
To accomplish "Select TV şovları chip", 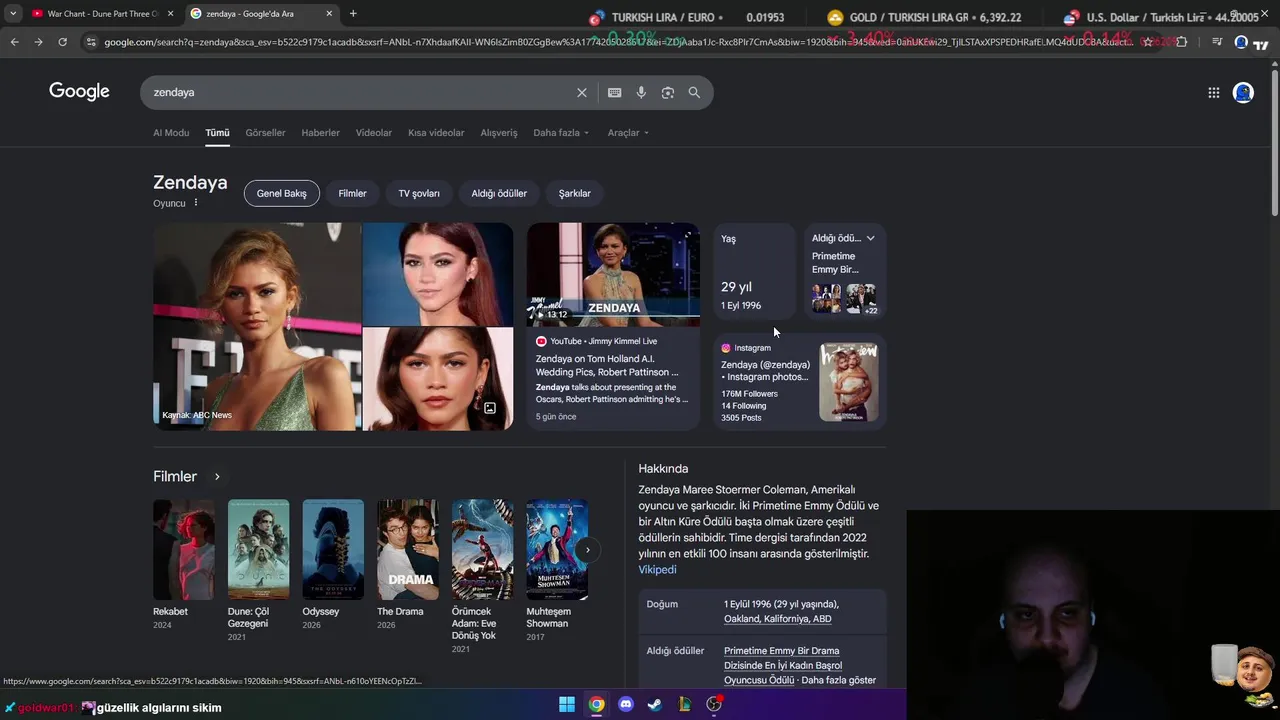I will pyautogui.click(x=419, y=193).
